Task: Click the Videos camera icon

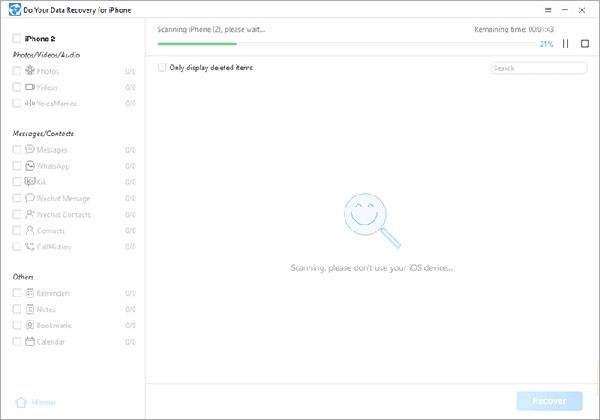Action: tap(30, 87)
